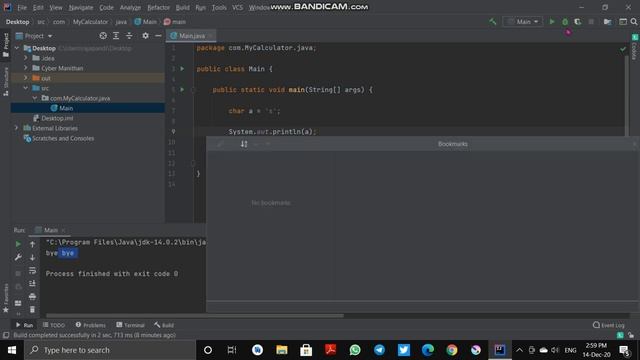This screenshot has height=360, width=640.
Task: Expand External Libraries node
Action: point(17,128)
